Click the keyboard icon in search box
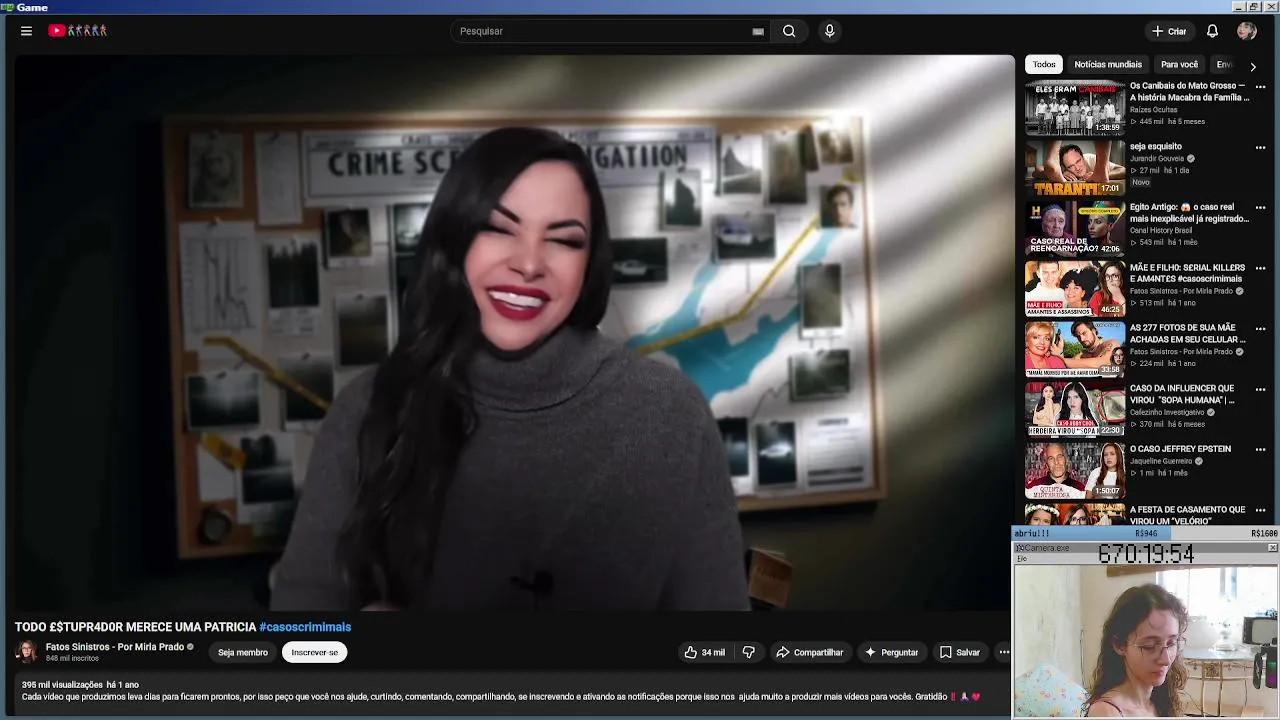 [x=758, y=31]
